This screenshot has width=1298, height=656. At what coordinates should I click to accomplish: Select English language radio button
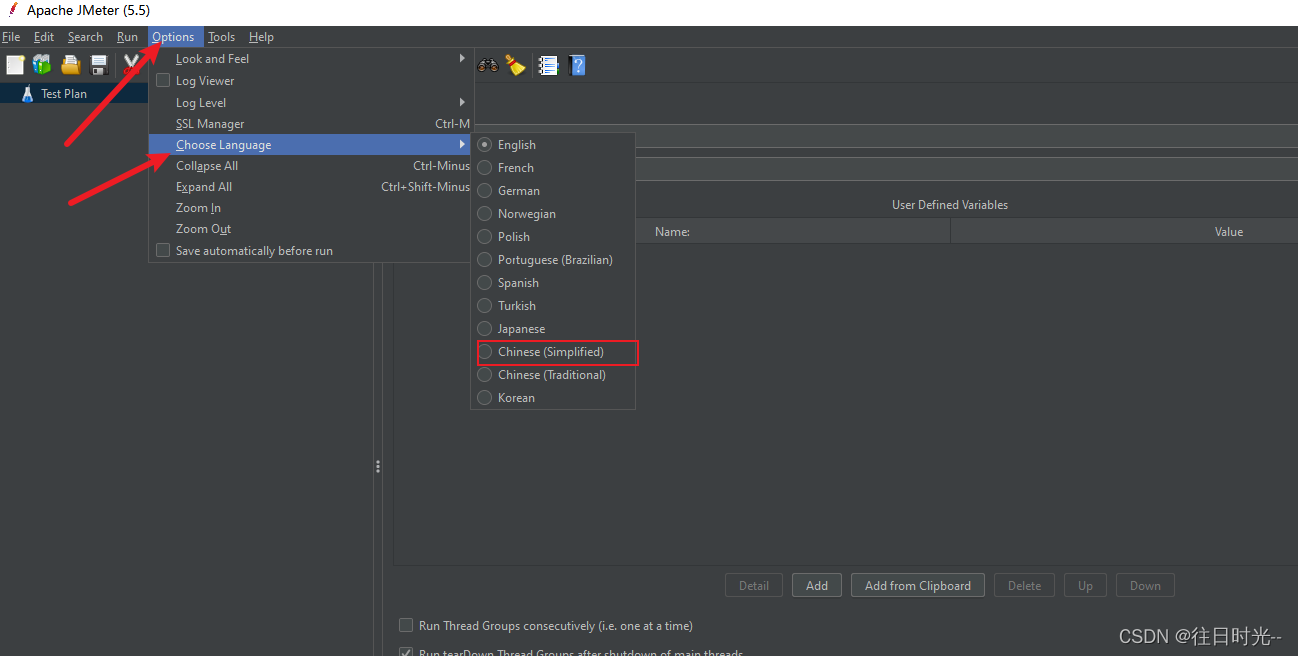[x=485, y=145]
